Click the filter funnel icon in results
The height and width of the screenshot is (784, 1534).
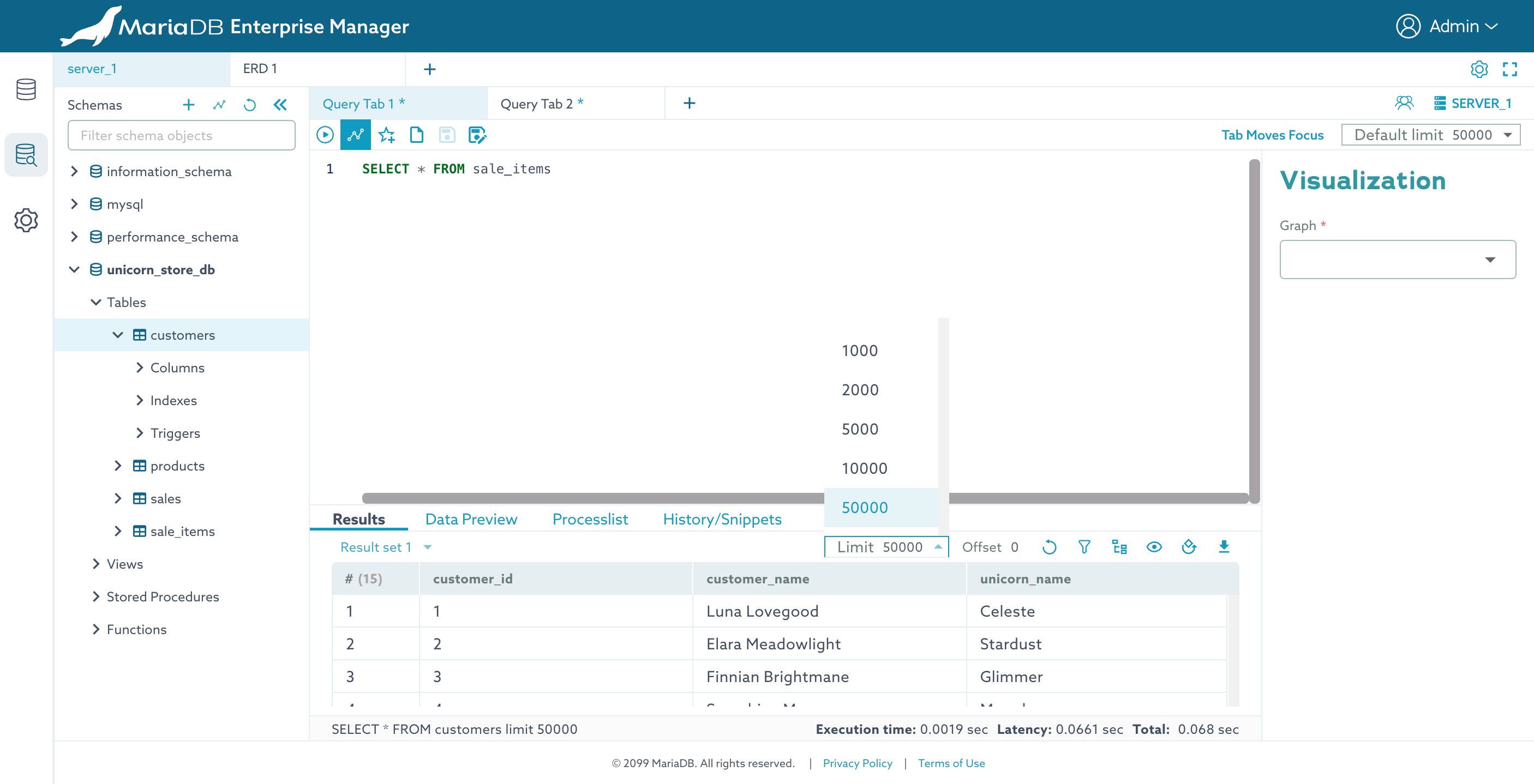coord(1084,546)
